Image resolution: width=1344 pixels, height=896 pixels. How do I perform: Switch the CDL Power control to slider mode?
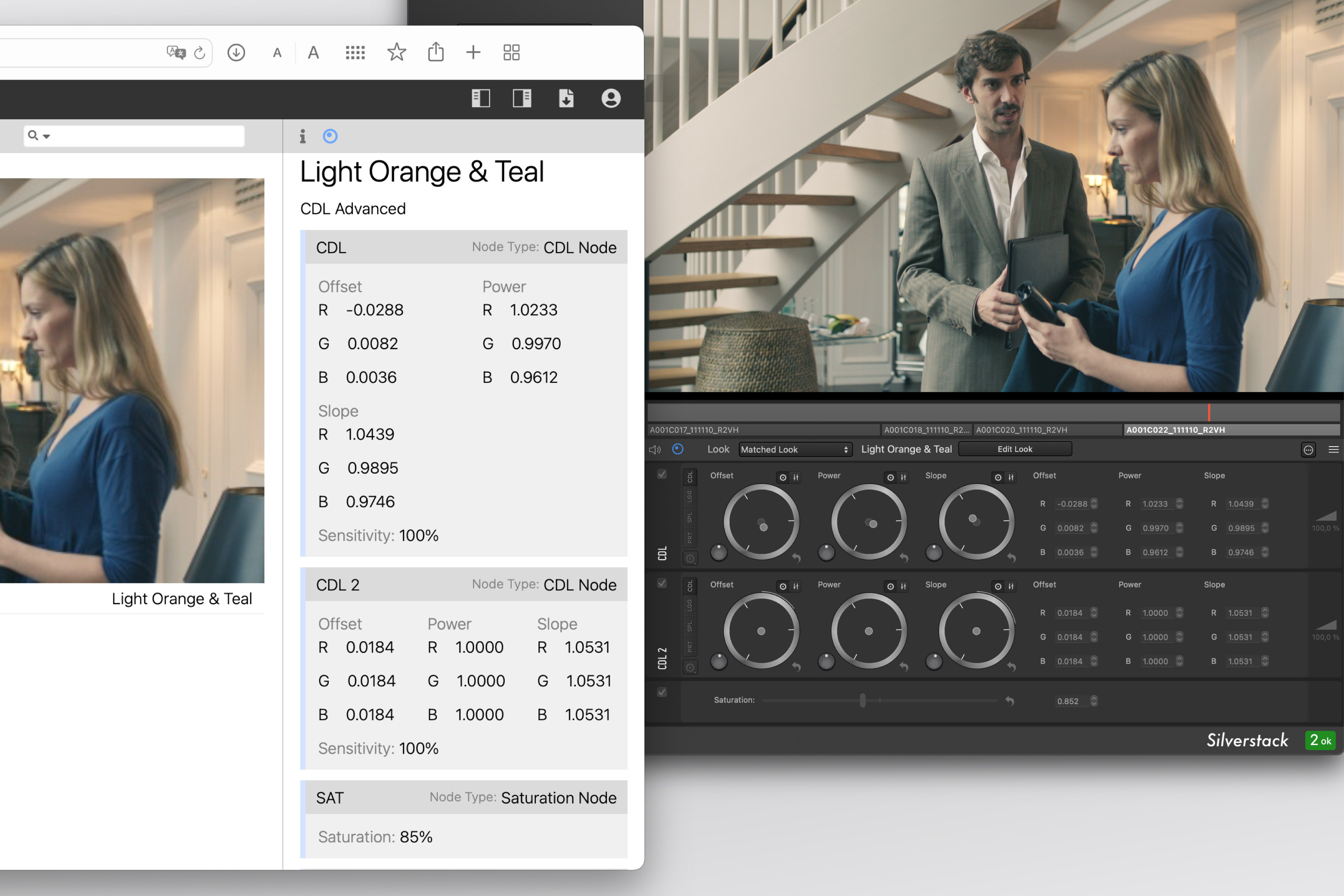(903, 477)
